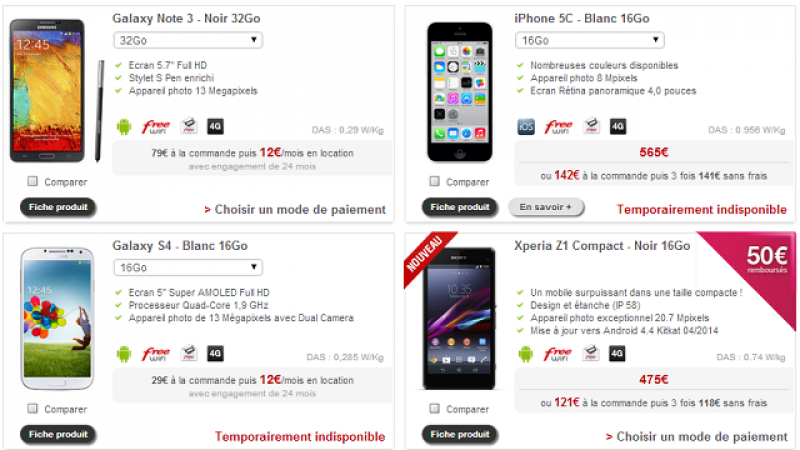Click the Free WiFi logo for Xperia Z1 Compact
This screenshot has width=800, height=450.
[x=558, y=354]
